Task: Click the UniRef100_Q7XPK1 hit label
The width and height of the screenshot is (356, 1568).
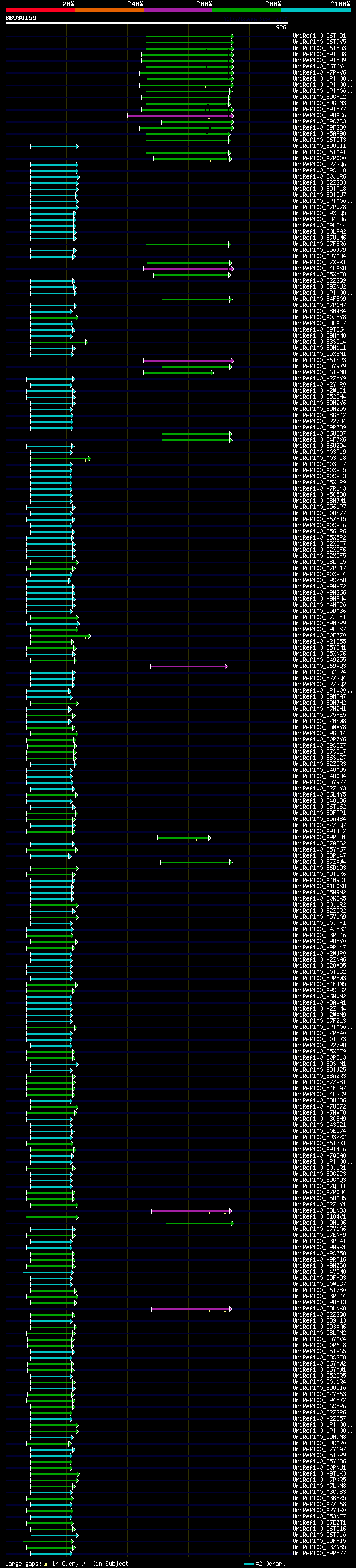Action: 319,263
